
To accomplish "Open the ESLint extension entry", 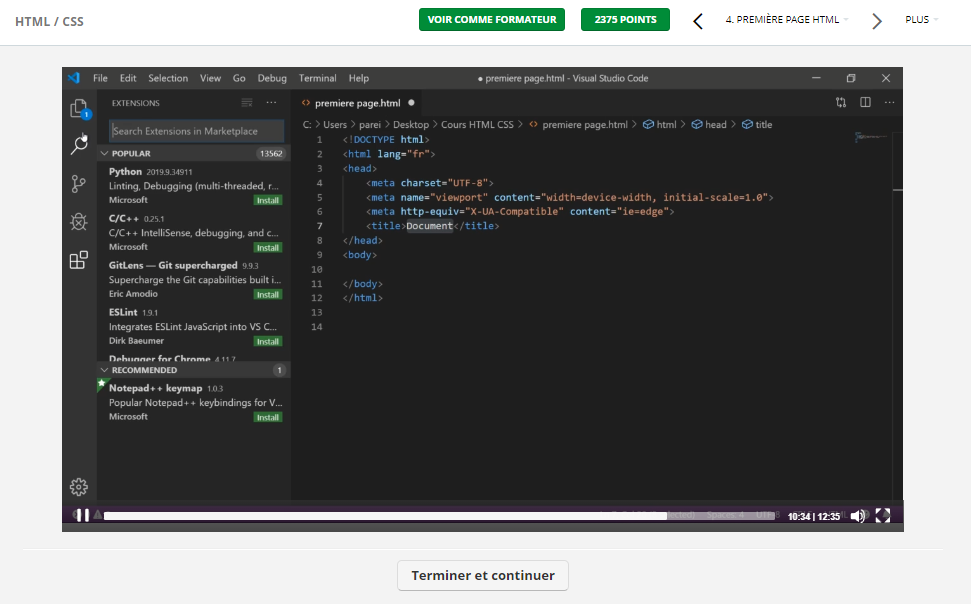I will [194, 327].
